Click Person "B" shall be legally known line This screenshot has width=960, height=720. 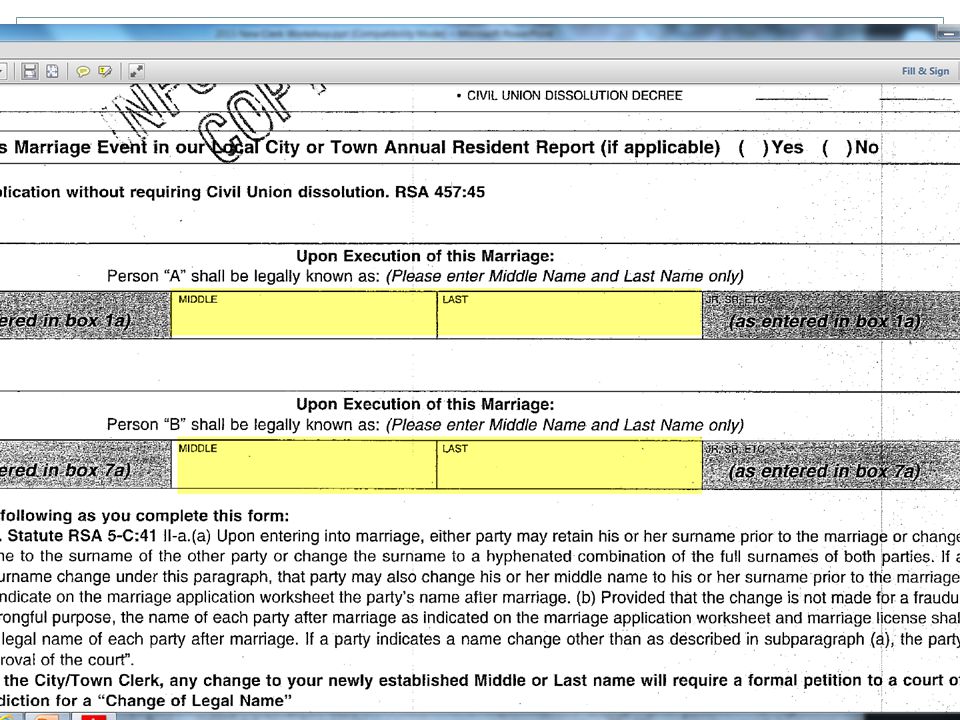tap(425, 425)
